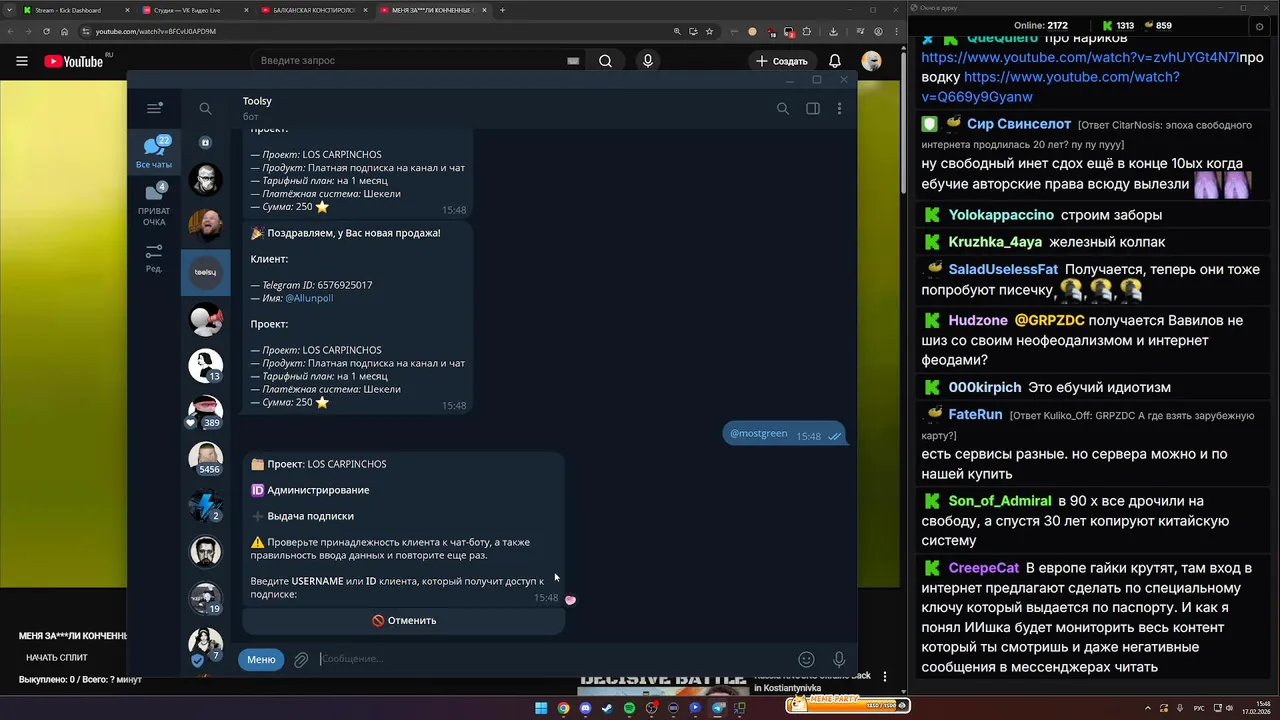Select the "Все чаты" folder
Image resolution: width=1280 pixels, height=720 pixels.
[154, 153]
